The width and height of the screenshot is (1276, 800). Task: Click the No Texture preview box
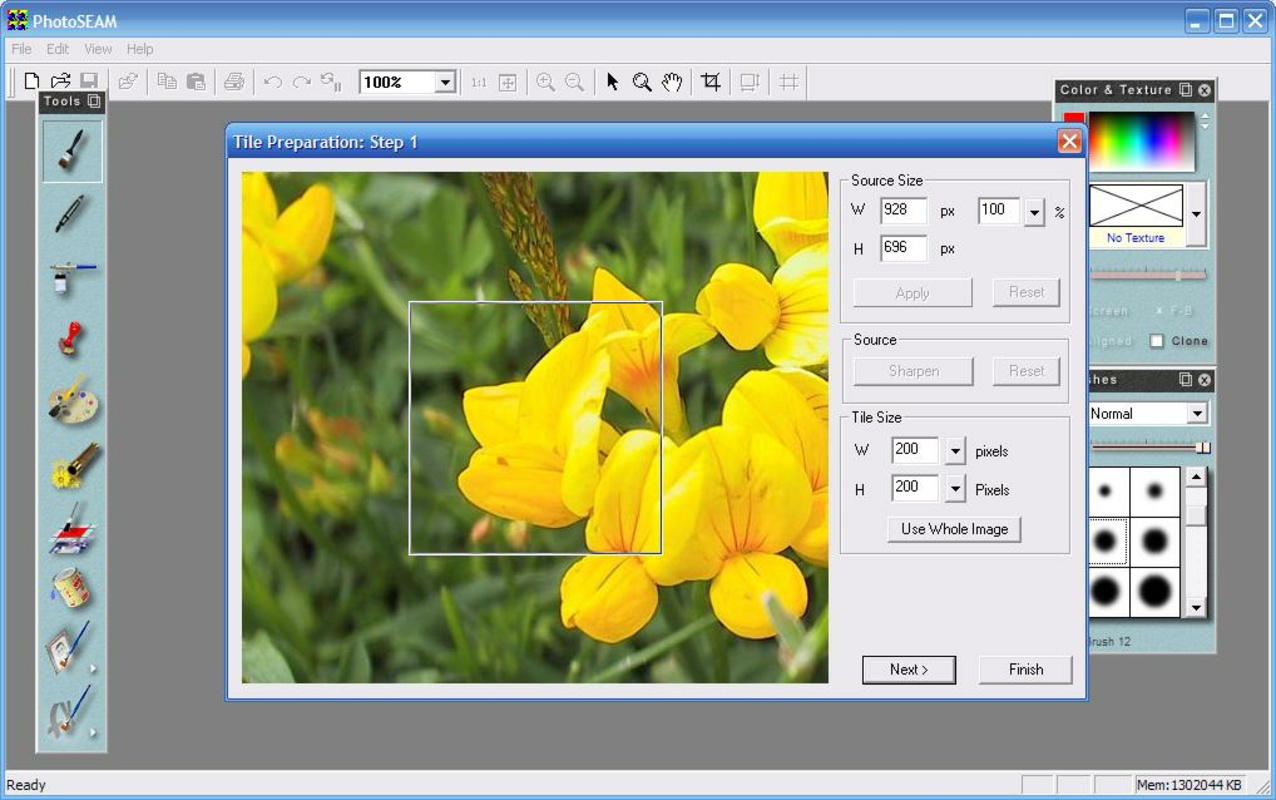click(x=1136, y=206)
